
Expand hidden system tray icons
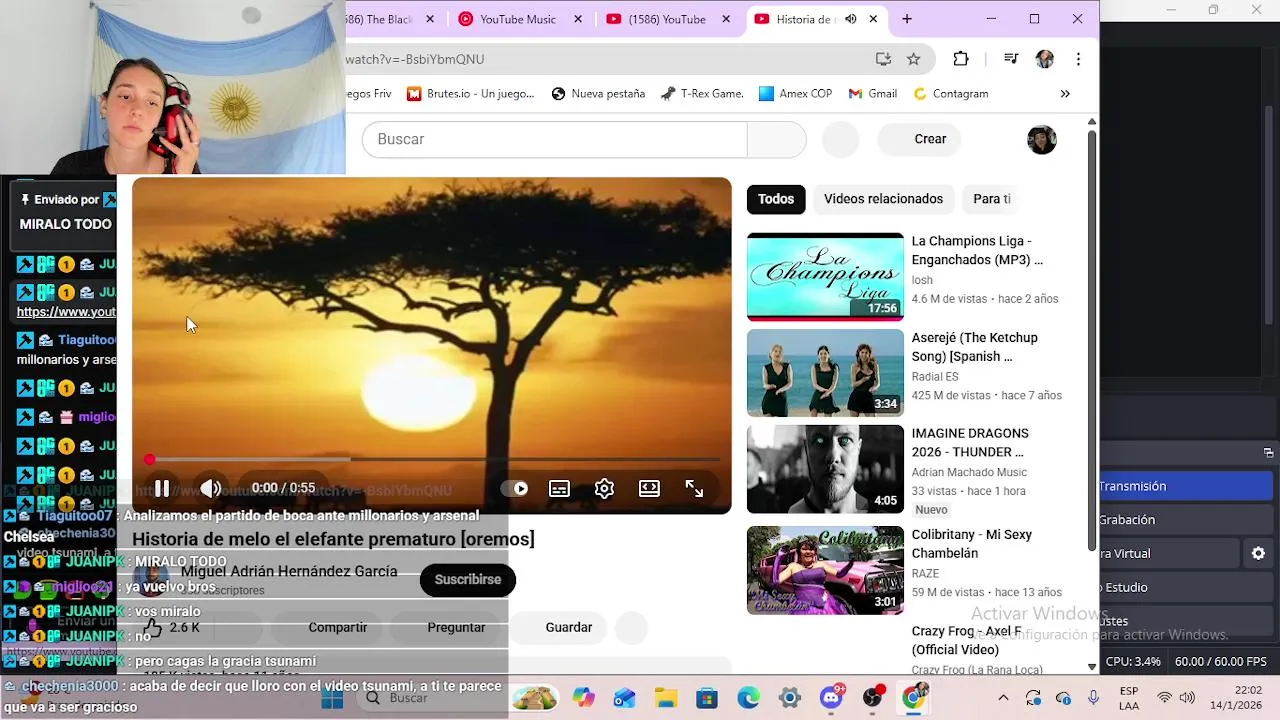(x=1003, y=698)
